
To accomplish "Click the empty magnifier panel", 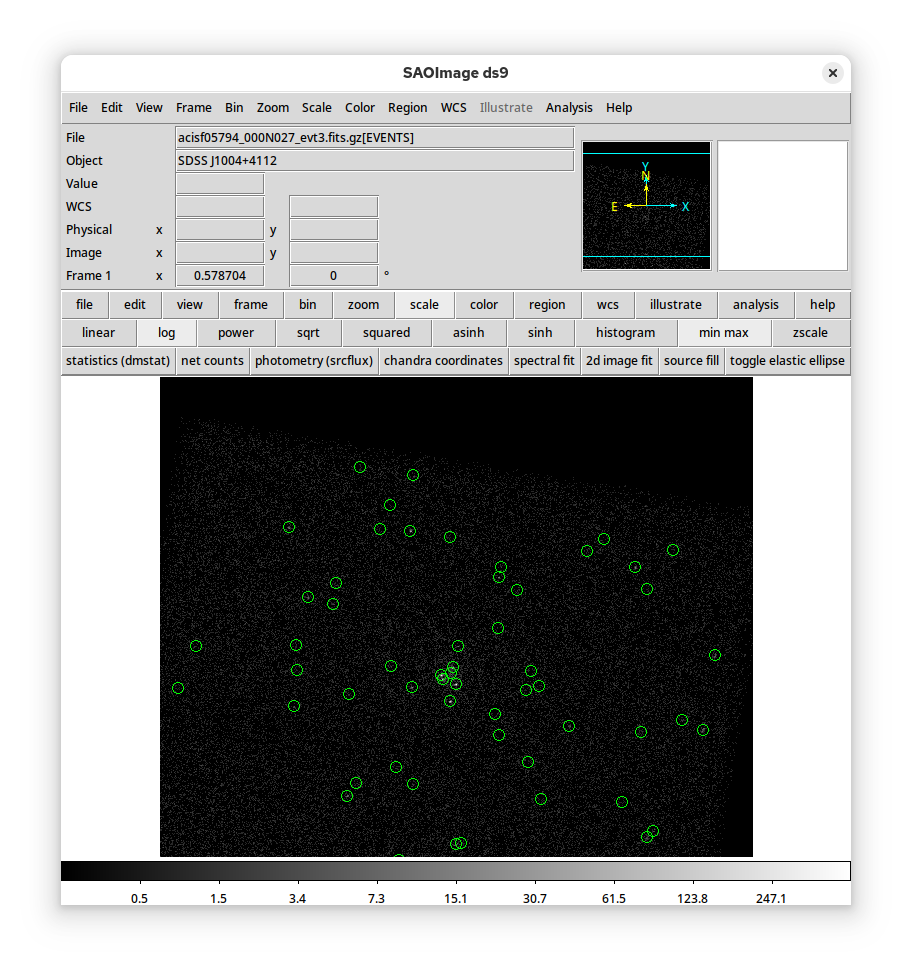I will [782, 206].
